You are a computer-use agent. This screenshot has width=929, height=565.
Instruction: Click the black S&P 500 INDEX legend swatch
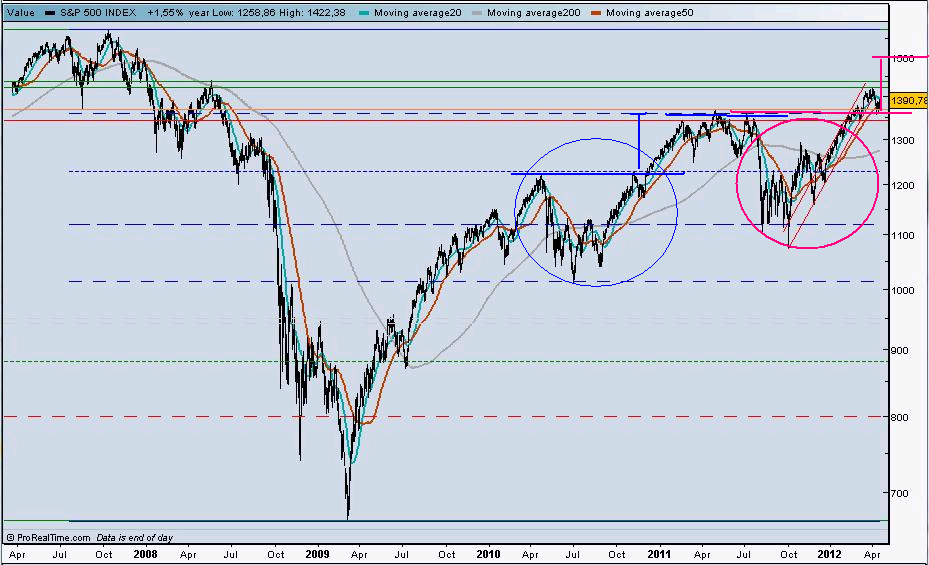50,12
